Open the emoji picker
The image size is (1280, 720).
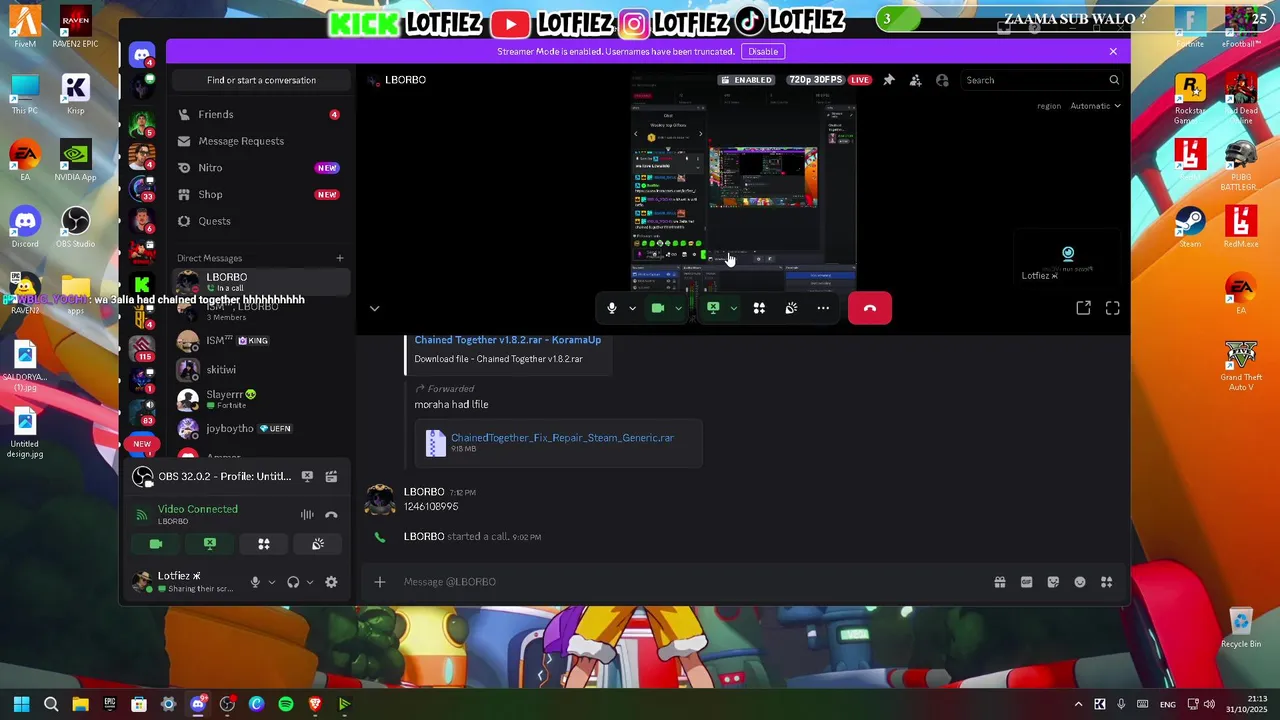tap(1080, 582)
